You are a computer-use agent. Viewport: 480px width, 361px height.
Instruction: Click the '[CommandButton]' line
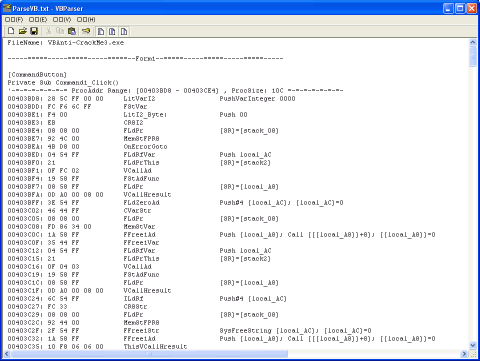(37, 75)
